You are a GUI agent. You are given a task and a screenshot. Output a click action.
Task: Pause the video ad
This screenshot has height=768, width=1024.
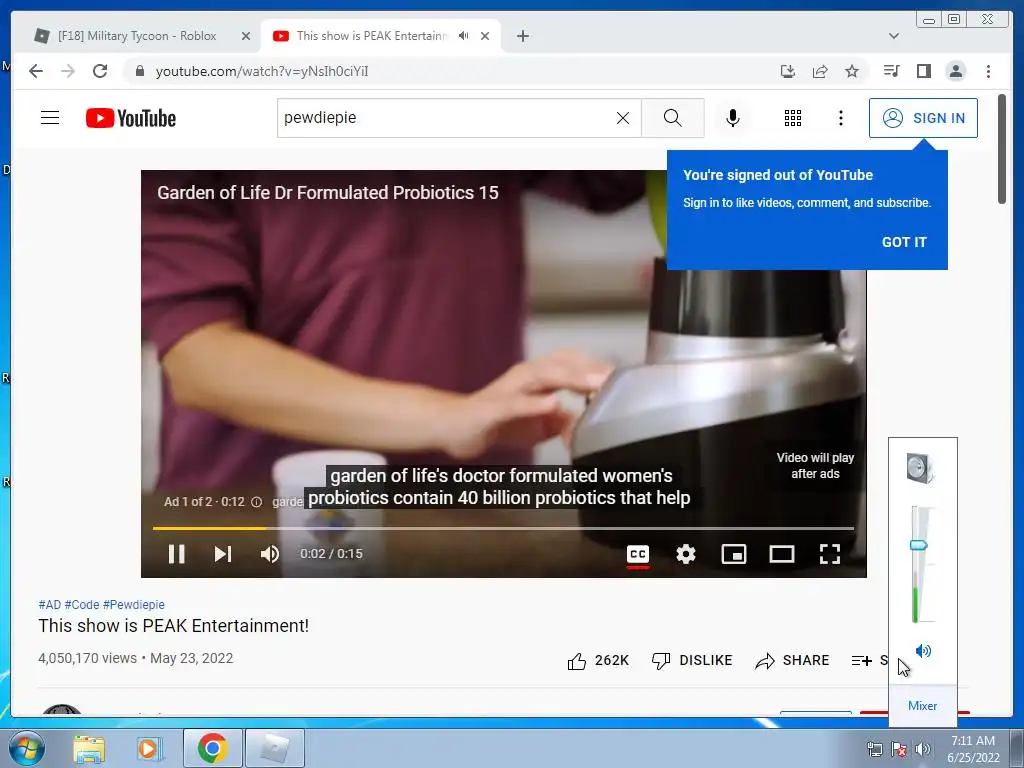pos(176,554)
